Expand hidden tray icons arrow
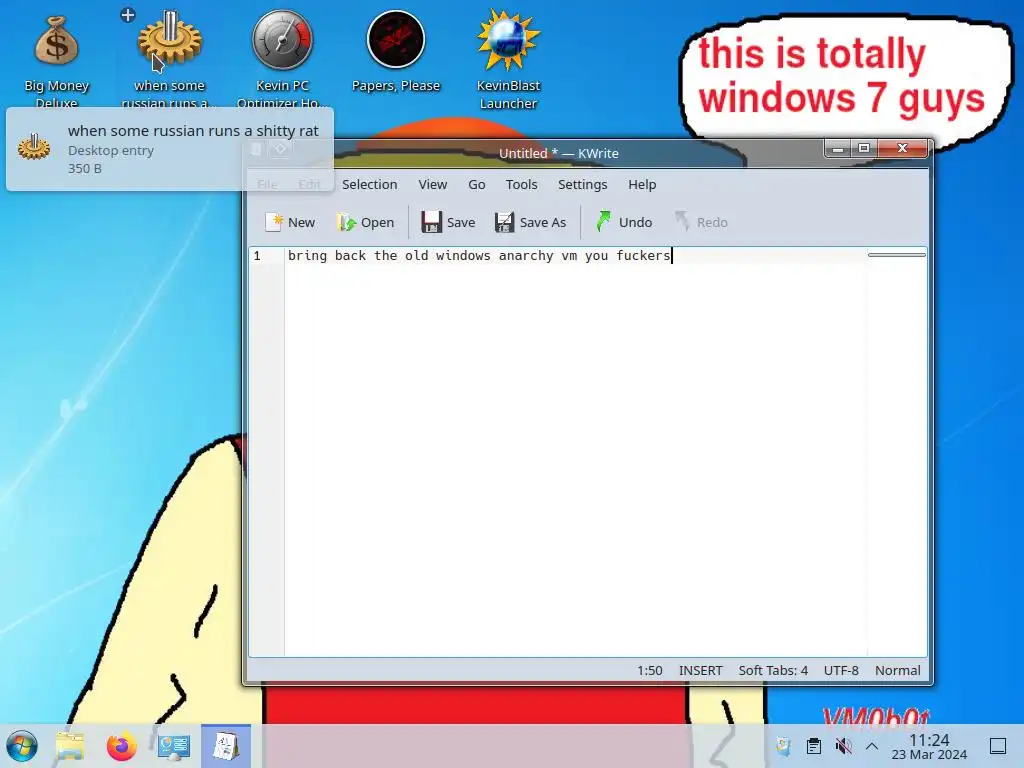 872,746
